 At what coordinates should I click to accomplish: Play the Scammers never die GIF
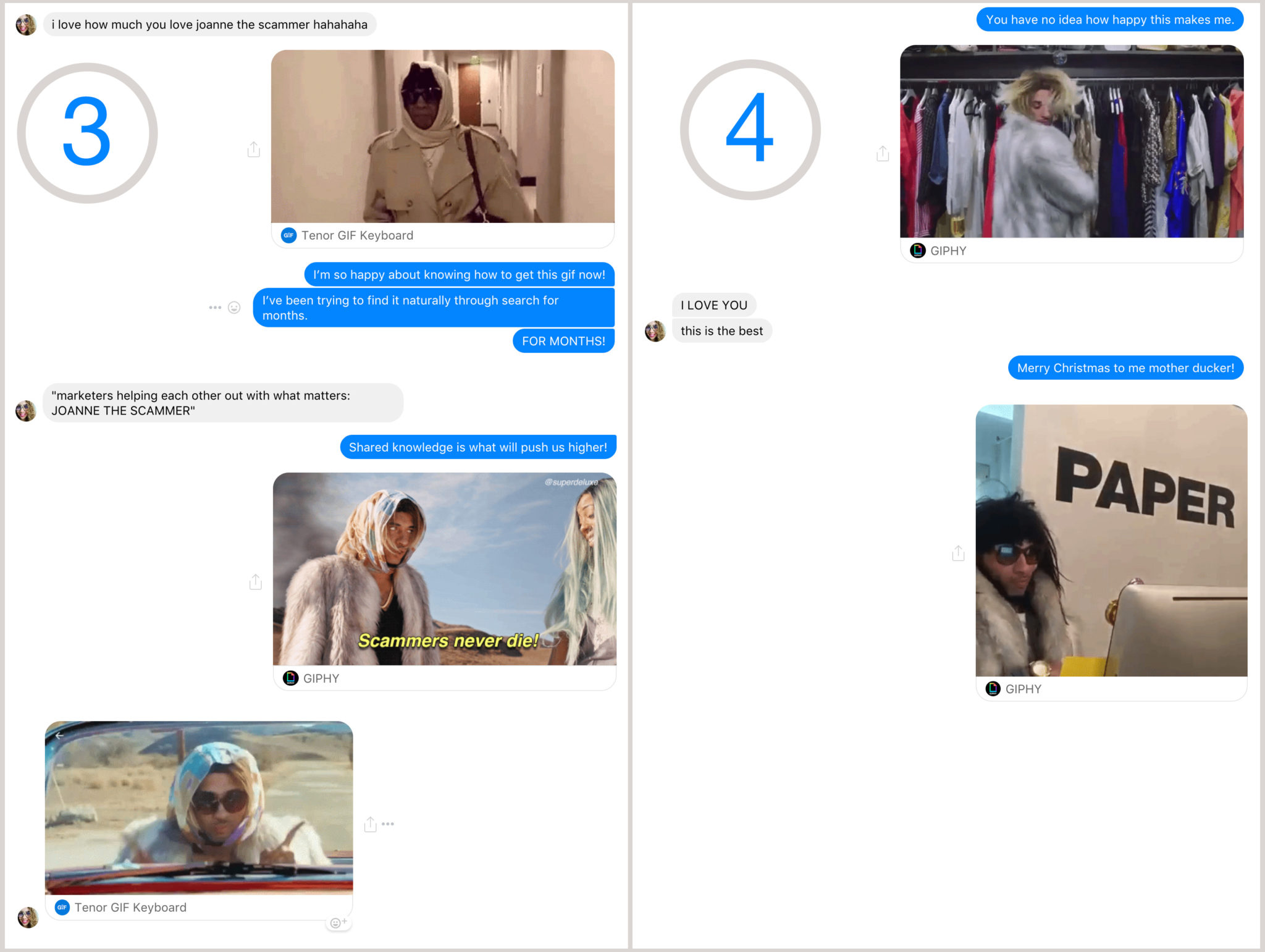[x=444, y=569]
